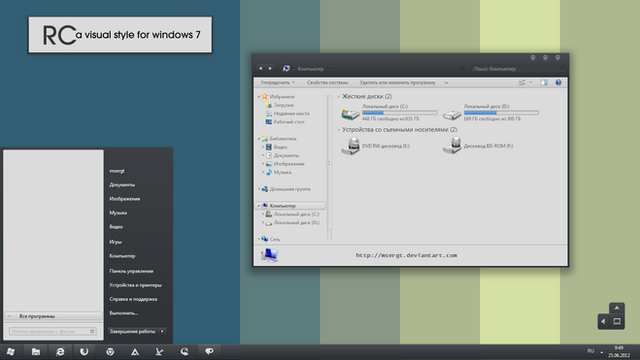Expand shutdown options arrow
640x360 pixels.
(x=162, y=331)
